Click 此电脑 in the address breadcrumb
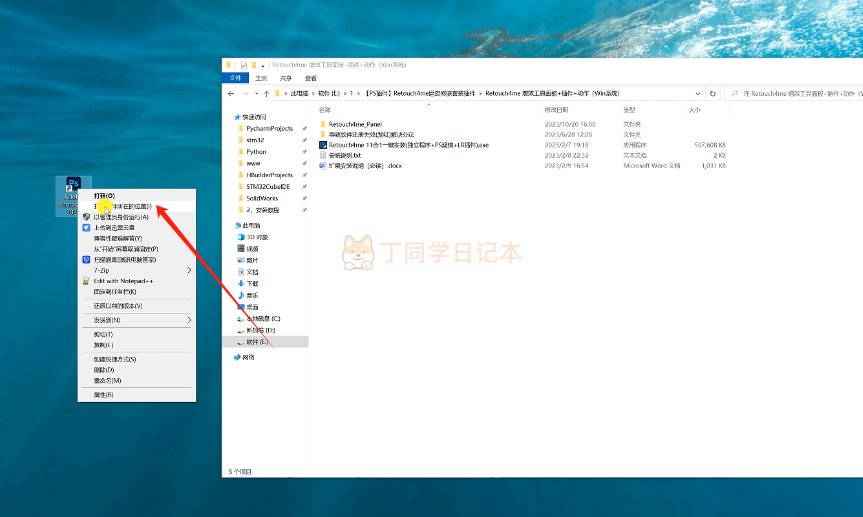Viewport: 863px width, 517px height. pos(299,94)
